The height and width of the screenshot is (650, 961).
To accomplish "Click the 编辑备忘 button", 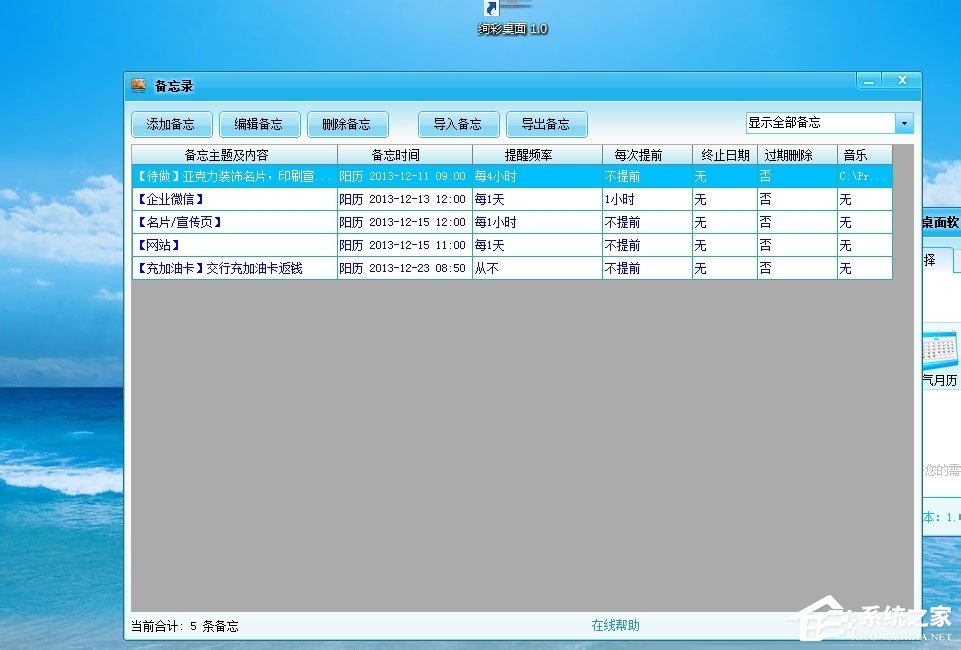I will pos(260,124).
